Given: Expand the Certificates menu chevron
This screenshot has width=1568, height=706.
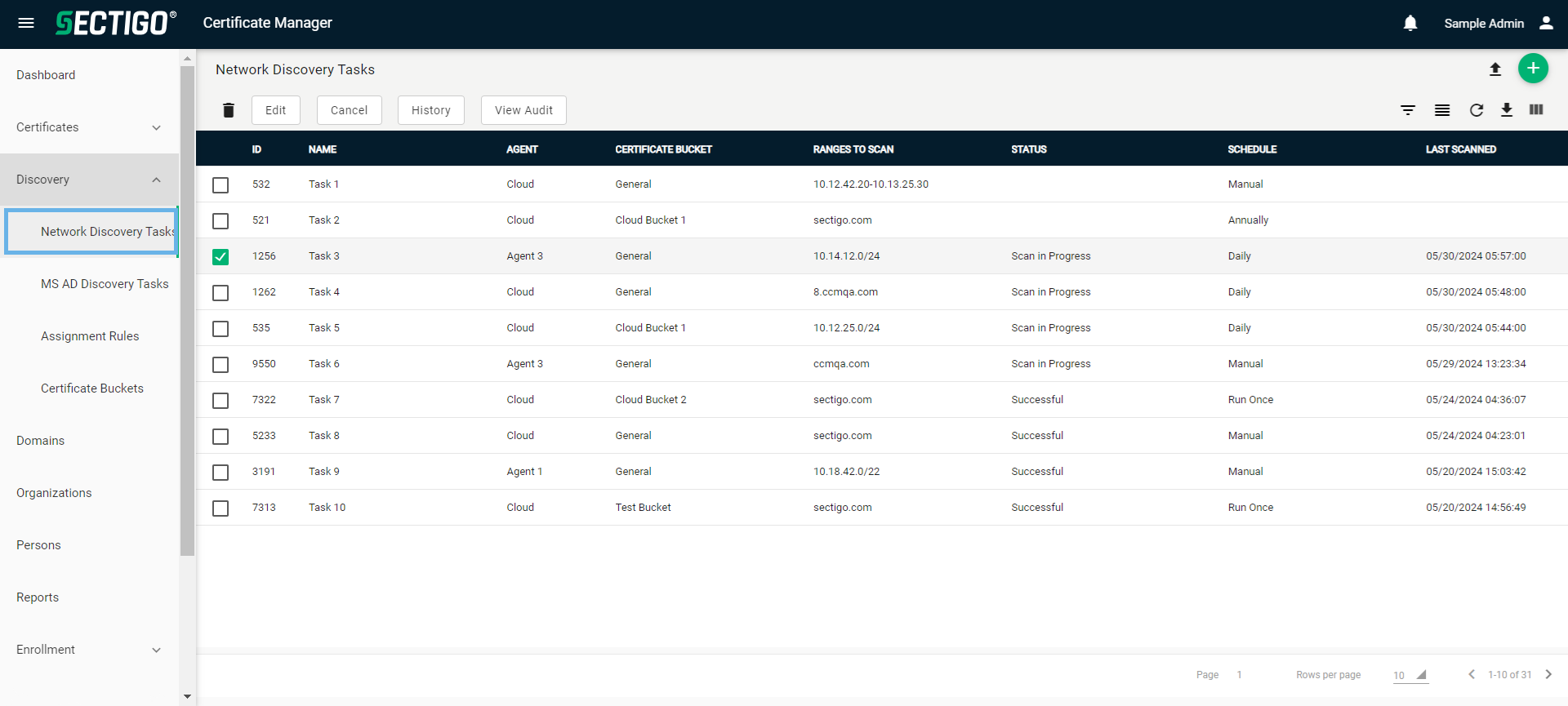Looking at the screenshot, I should point(157,127).
